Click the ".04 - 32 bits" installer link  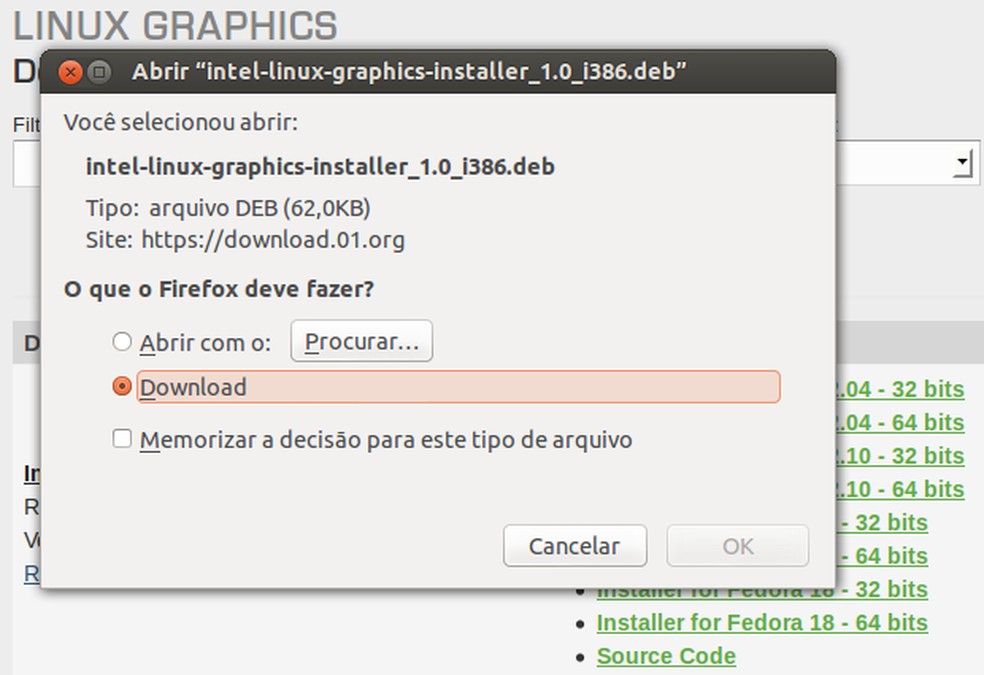(900, 389)
